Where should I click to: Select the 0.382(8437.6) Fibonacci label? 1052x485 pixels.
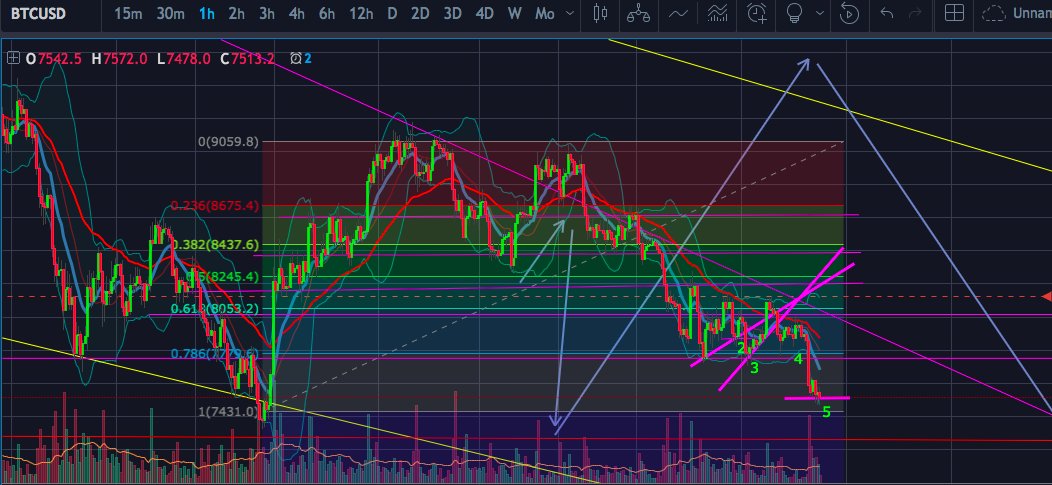pos(215,245)
